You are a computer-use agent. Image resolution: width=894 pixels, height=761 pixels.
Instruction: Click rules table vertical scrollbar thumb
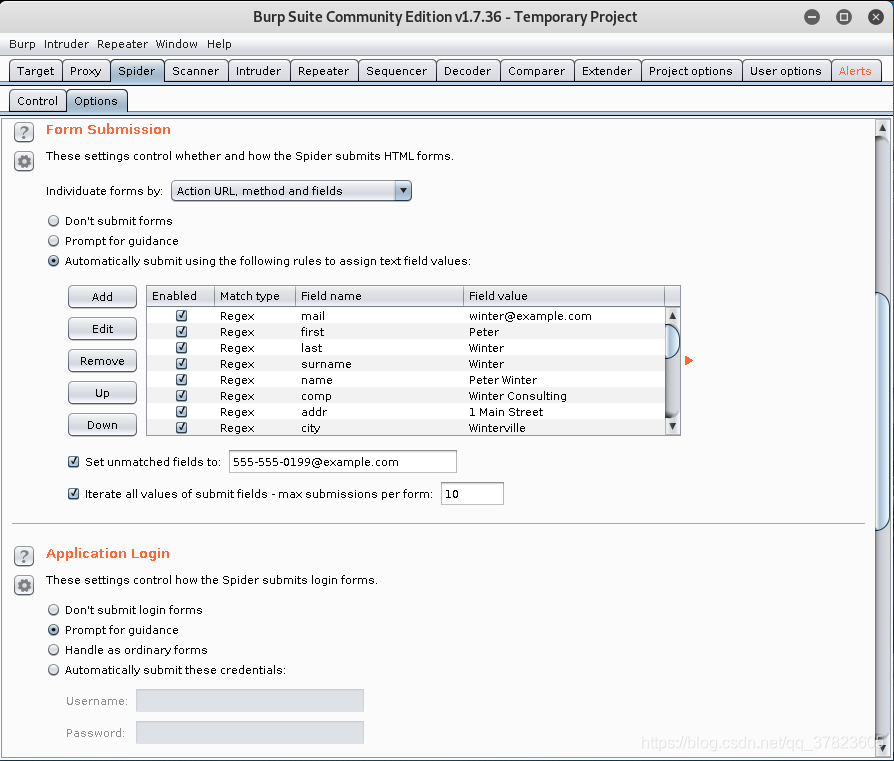[x=673, y=341]
